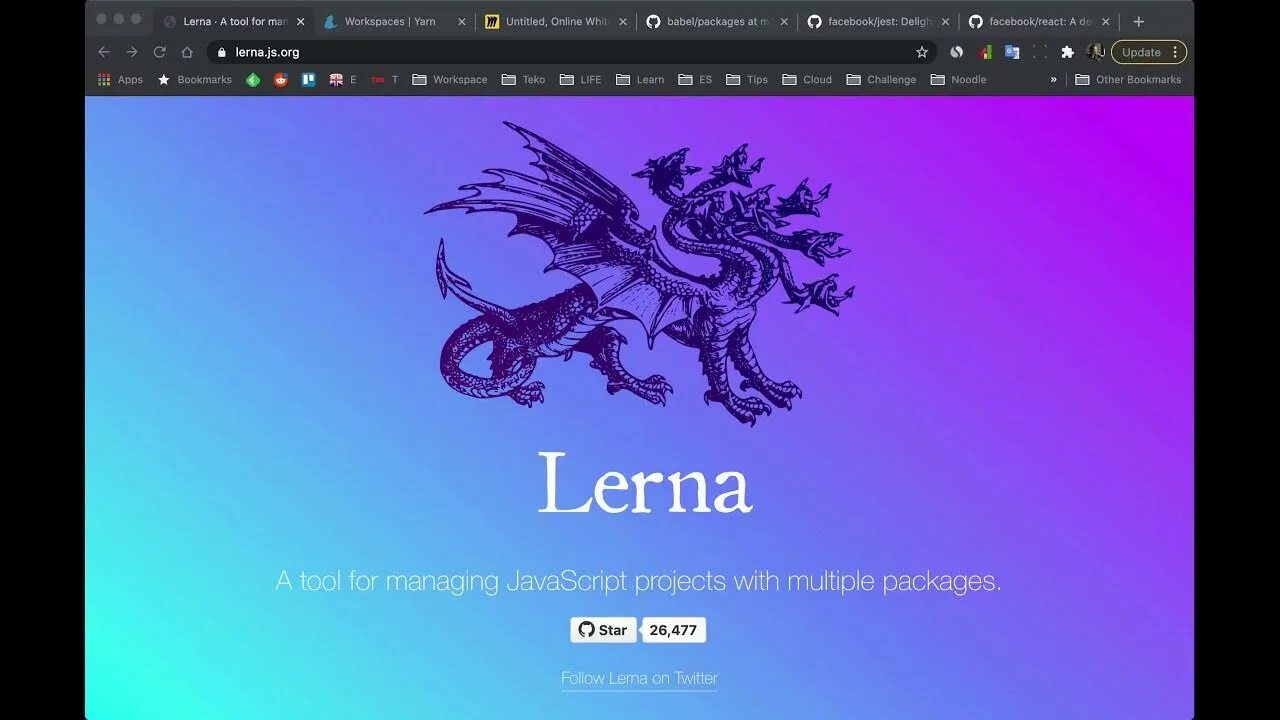This screenshot has height=720, width=1280.
Task: Open the 26,477 stargazers count
Action: (673, 630)
